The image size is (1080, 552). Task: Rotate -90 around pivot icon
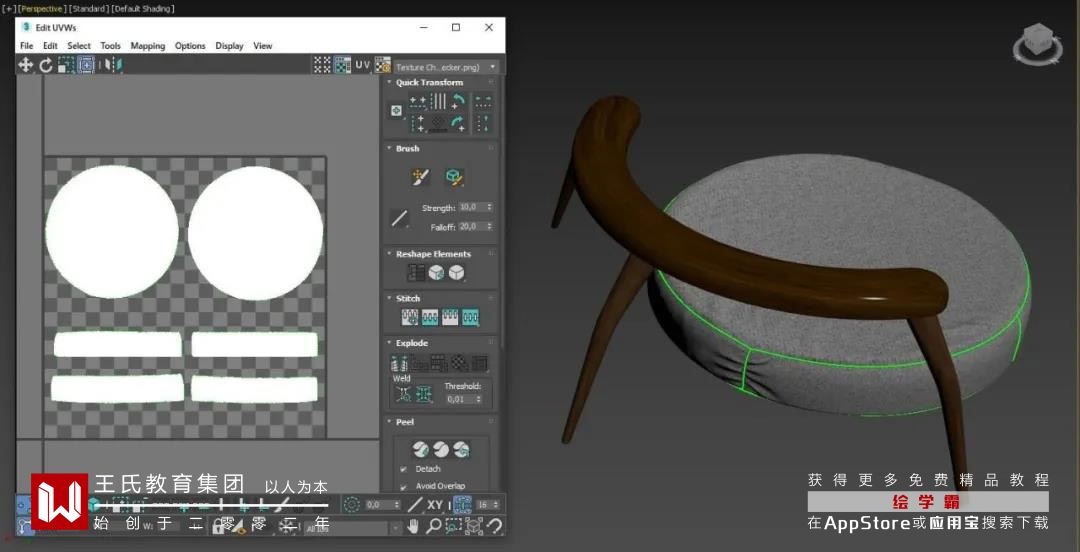pyautogui.click(x=458, y=102)
